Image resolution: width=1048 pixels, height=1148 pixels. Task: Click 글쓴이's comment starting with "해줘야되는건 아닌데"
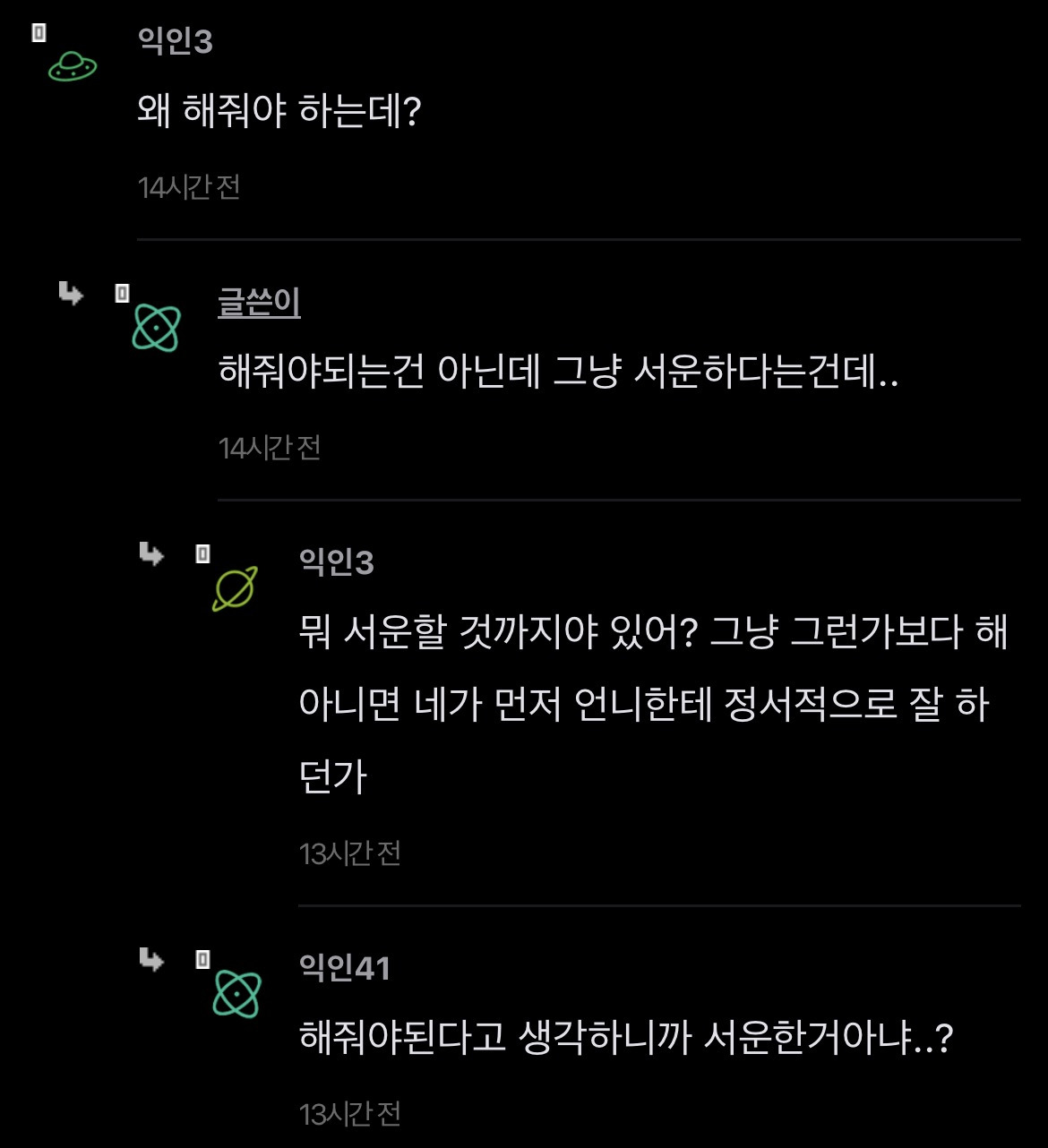click(x=558, y=372)
